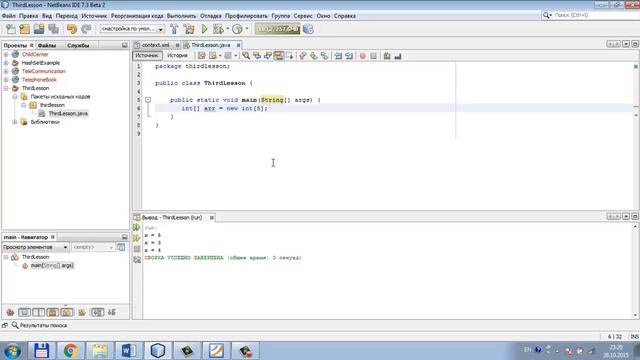The image size is (640, 360).
Task: Click the New Project toolbar icon
Action: coord(25,29)
